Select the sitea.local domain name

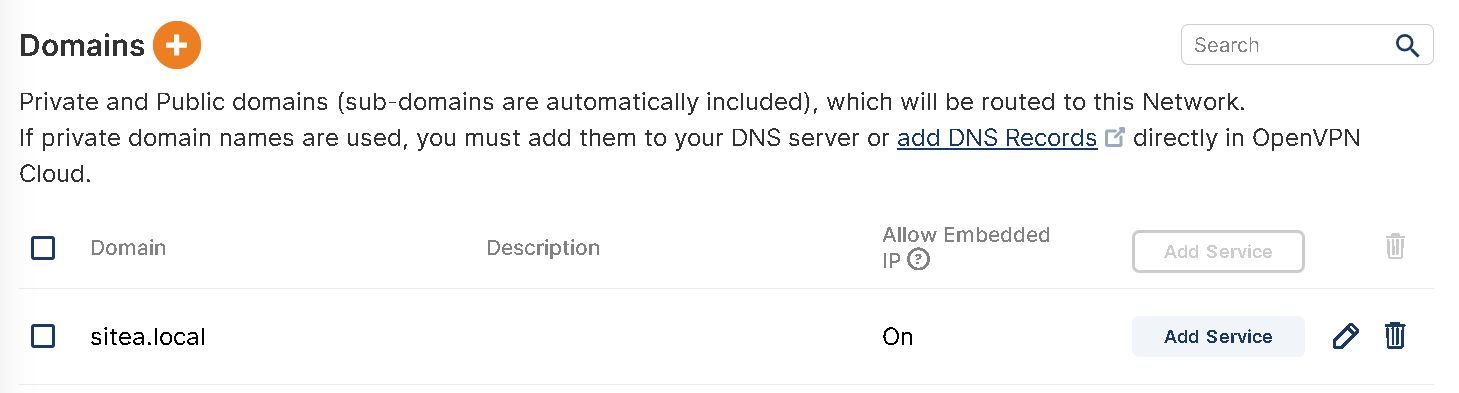[x=148, y=337]
